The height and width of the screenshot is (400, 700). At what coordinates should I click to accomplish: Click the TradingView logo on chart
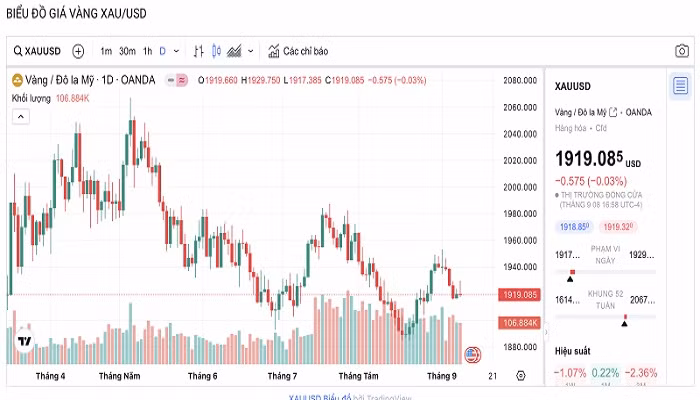(25, 342)
